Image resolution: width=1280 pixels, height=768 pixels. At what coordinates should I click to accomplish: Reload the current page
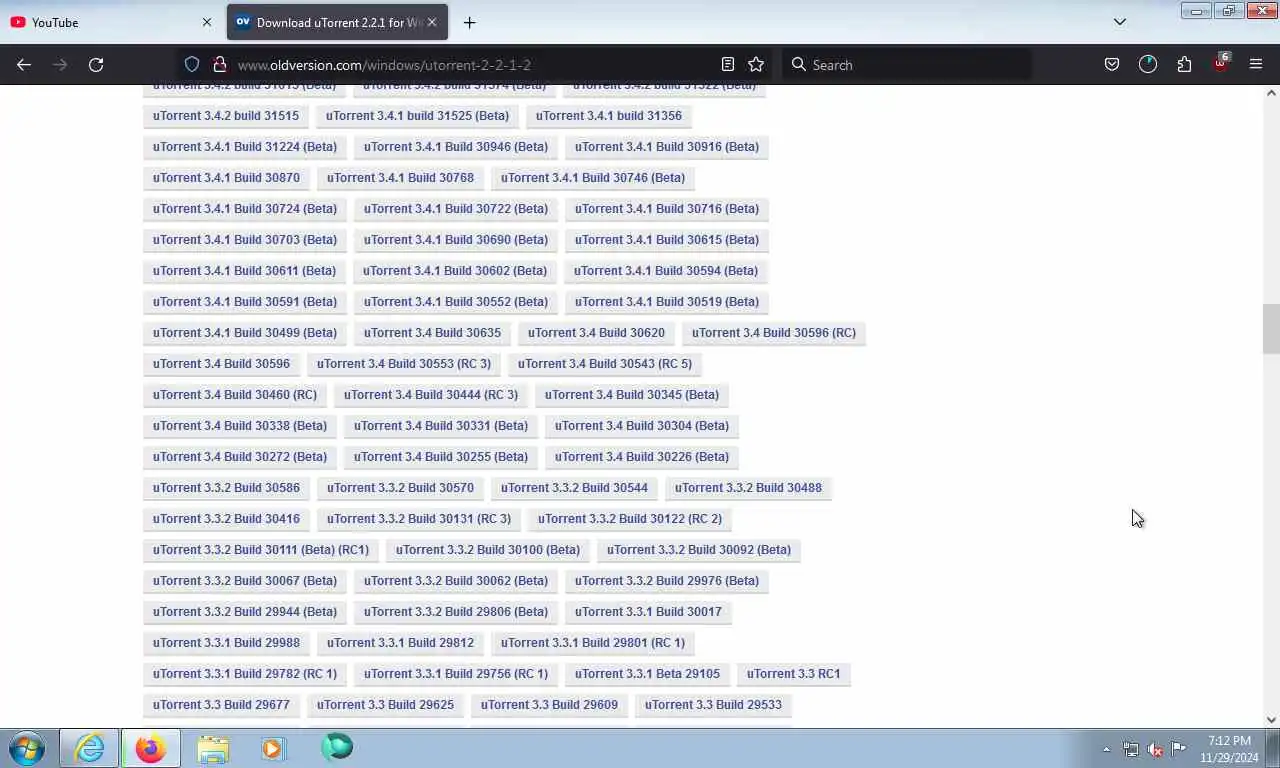tap(96, 64)
